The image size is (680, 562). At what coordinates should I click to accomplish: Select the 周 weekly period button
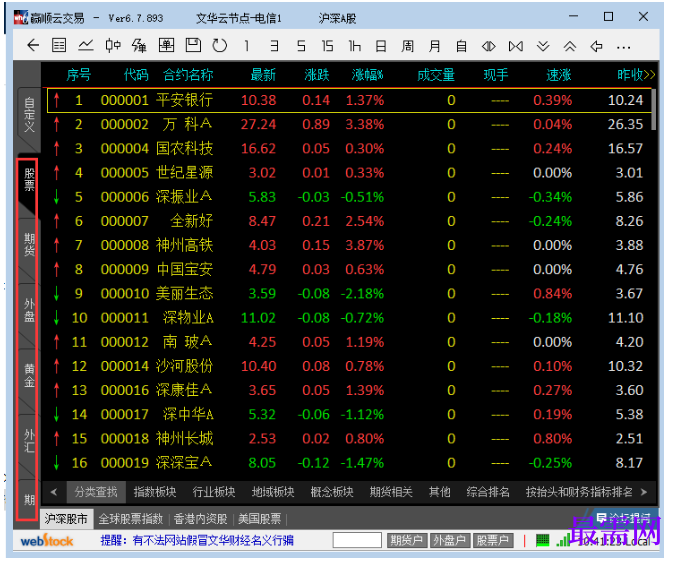(408, 46)
